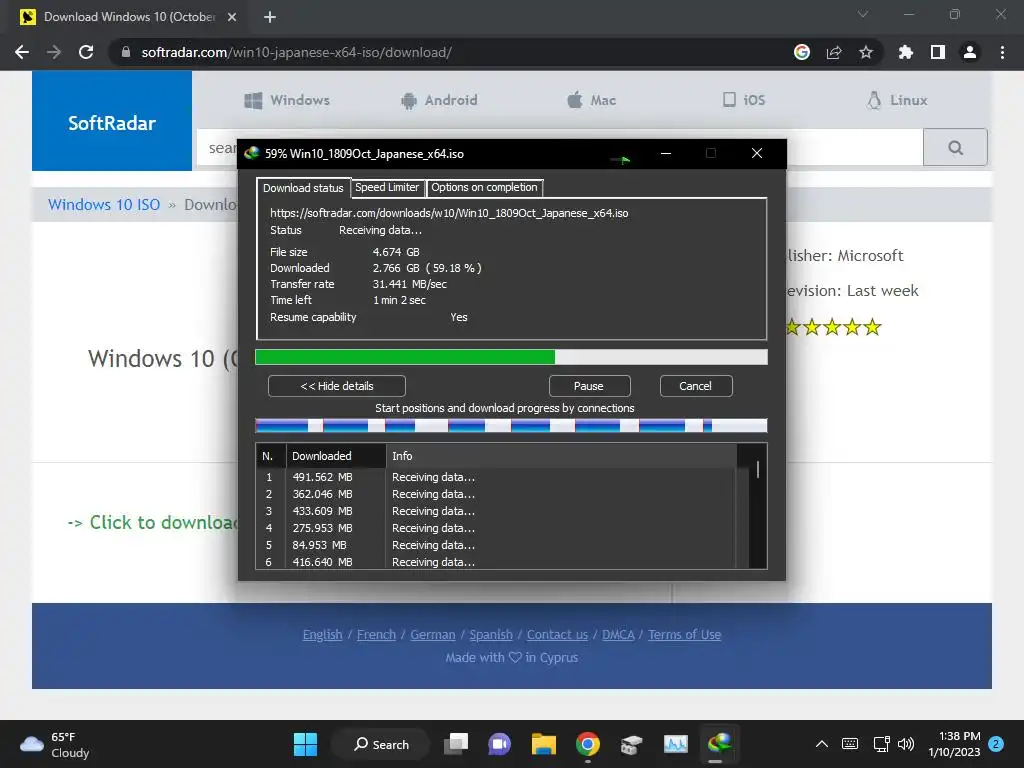Open the English language link
Viewport: 1024px width, 768px height.
click(x=323, y=635)
